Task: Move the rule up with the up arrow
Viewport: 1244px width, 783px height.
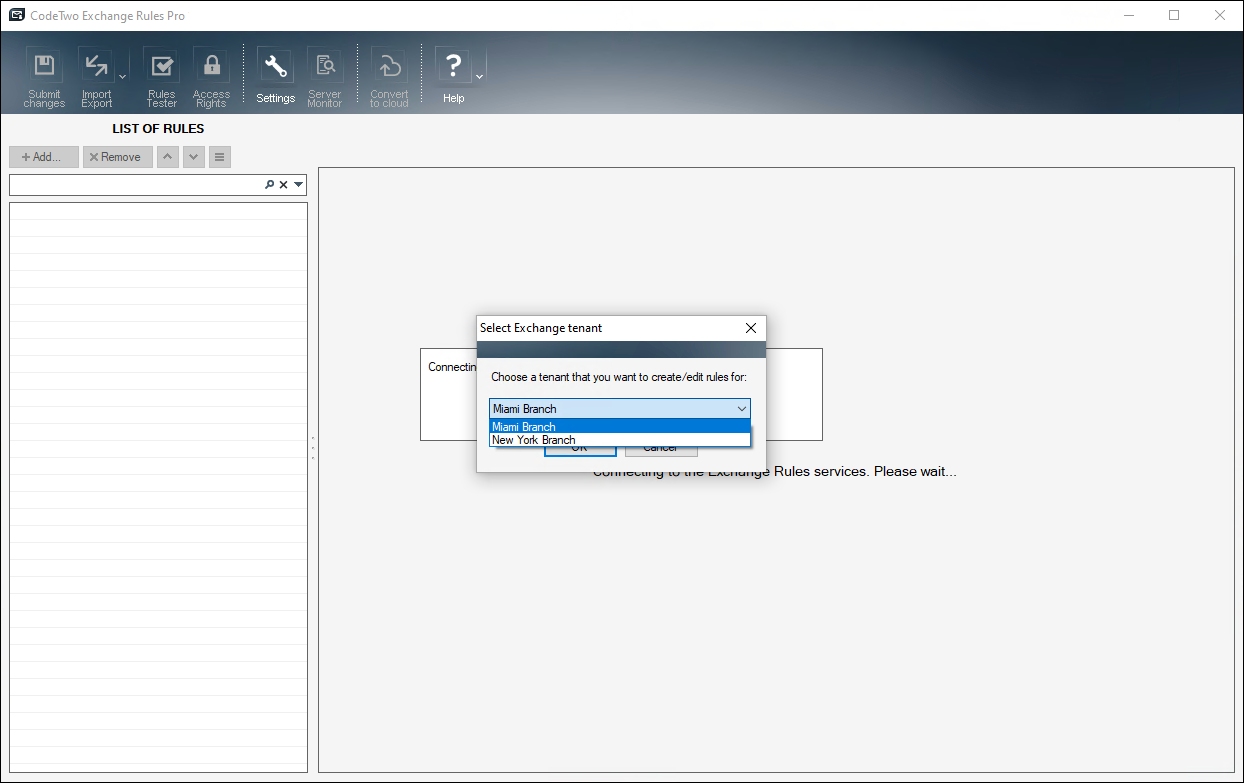Action: [168, 157]
